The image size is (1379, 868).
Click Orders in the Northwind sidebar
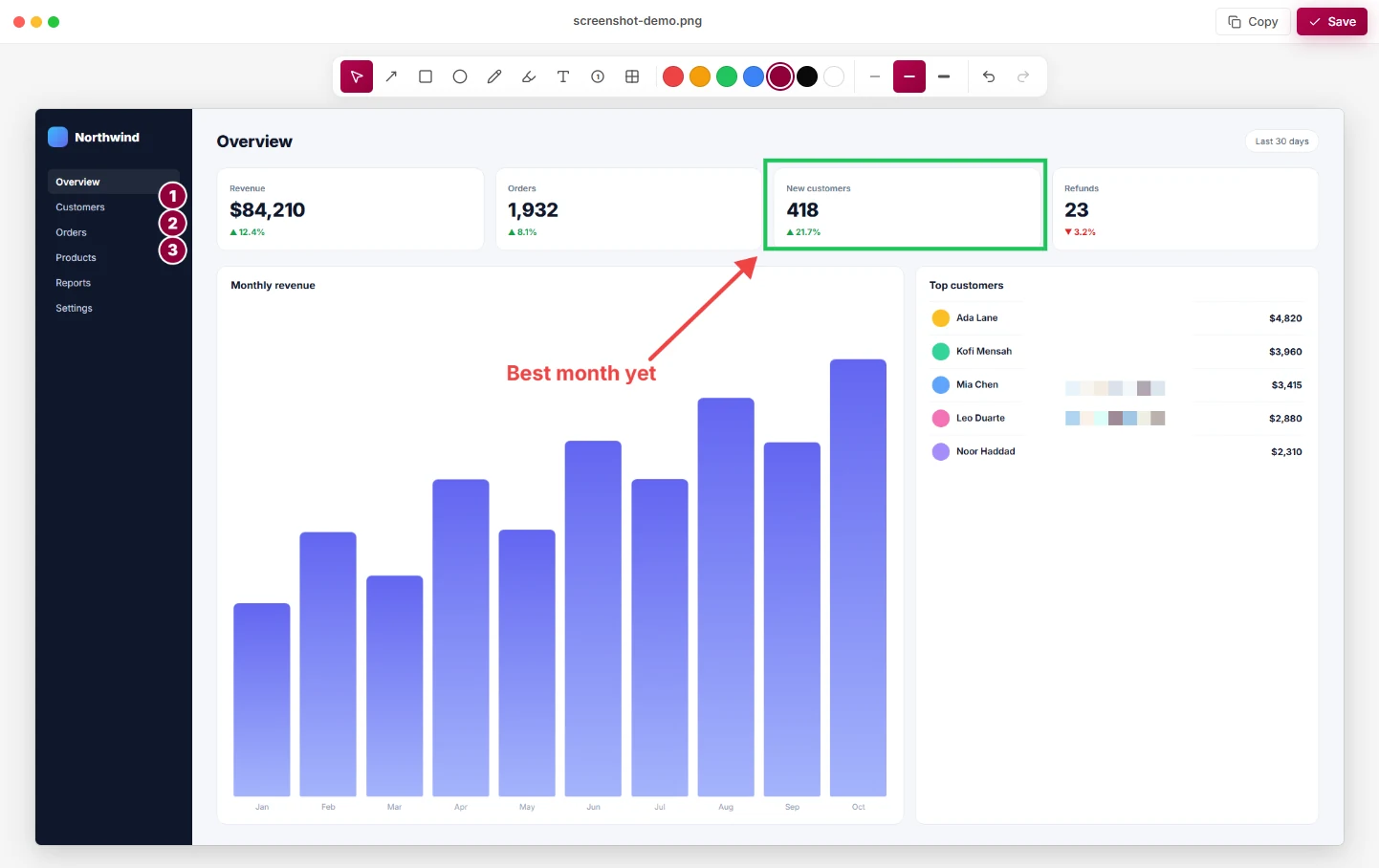71,232
